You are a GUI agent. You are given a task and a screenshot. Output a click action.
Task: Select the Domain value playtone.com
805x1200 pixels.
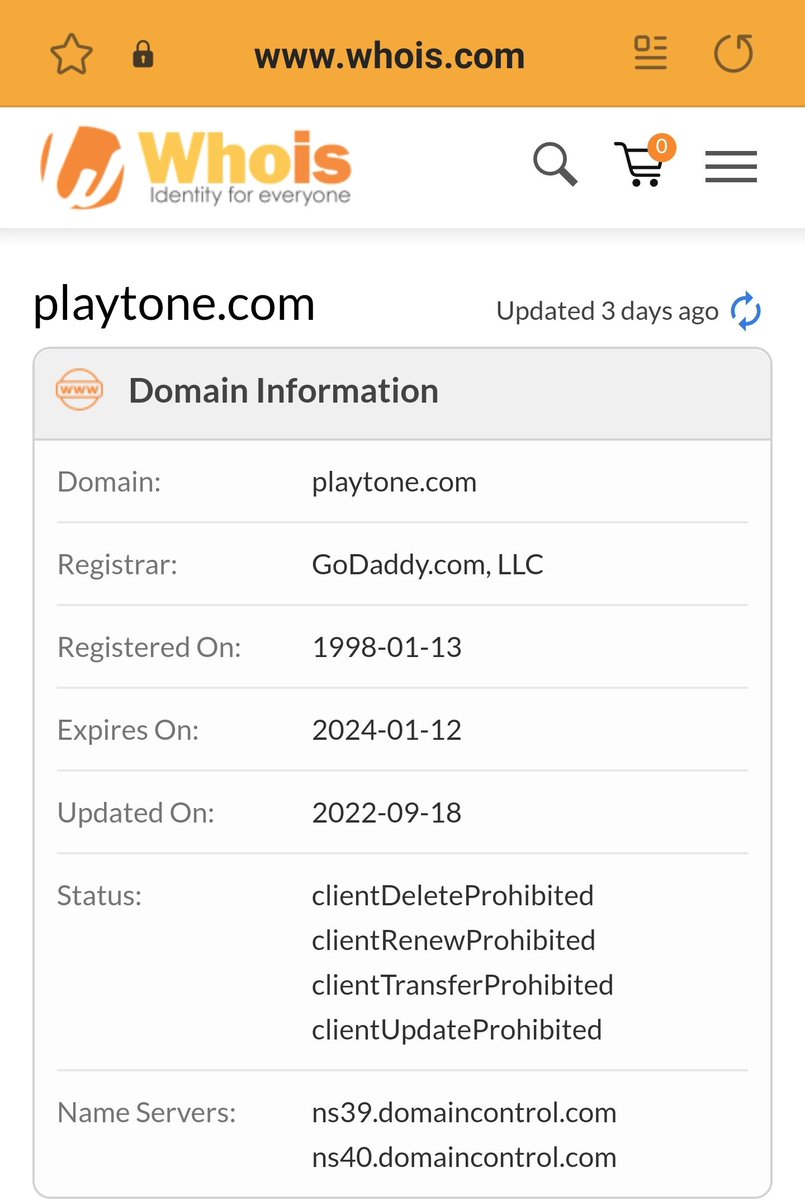click(394, 482)
